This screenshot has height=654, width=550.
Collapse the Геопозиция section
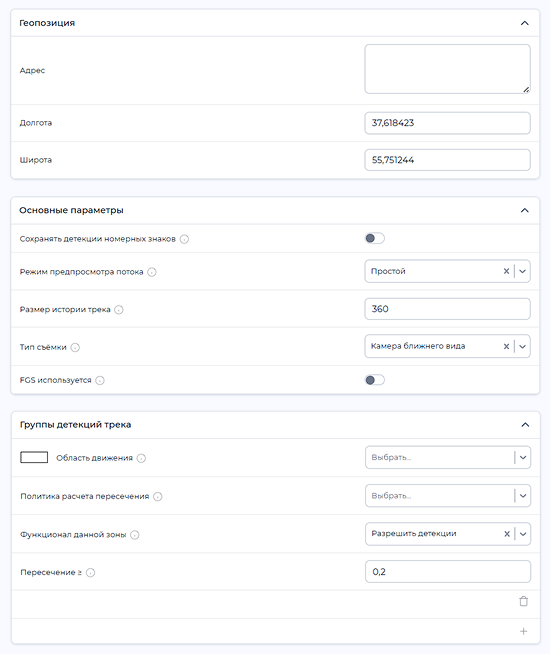tap(525, 23)
